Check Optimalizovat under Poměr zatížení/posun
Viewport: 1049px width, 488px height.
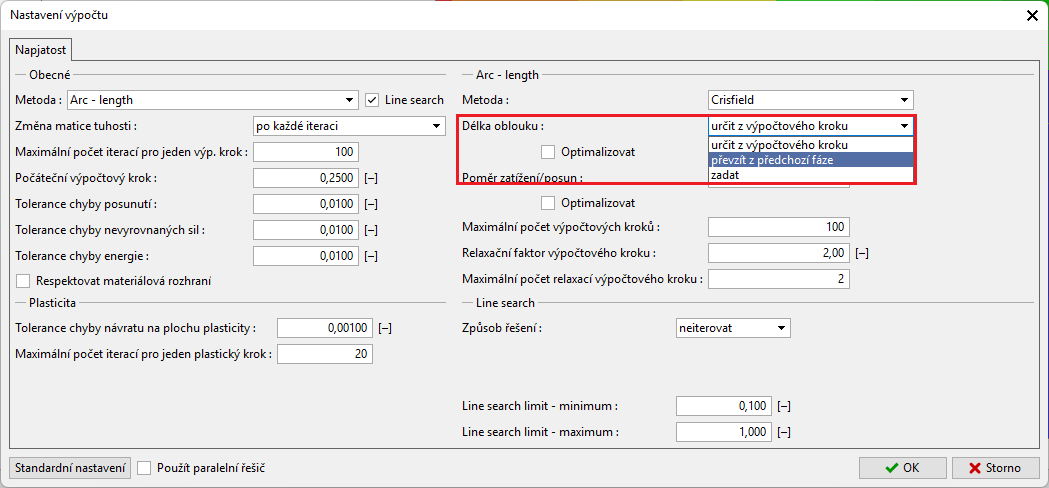click(x=548, y=203)
